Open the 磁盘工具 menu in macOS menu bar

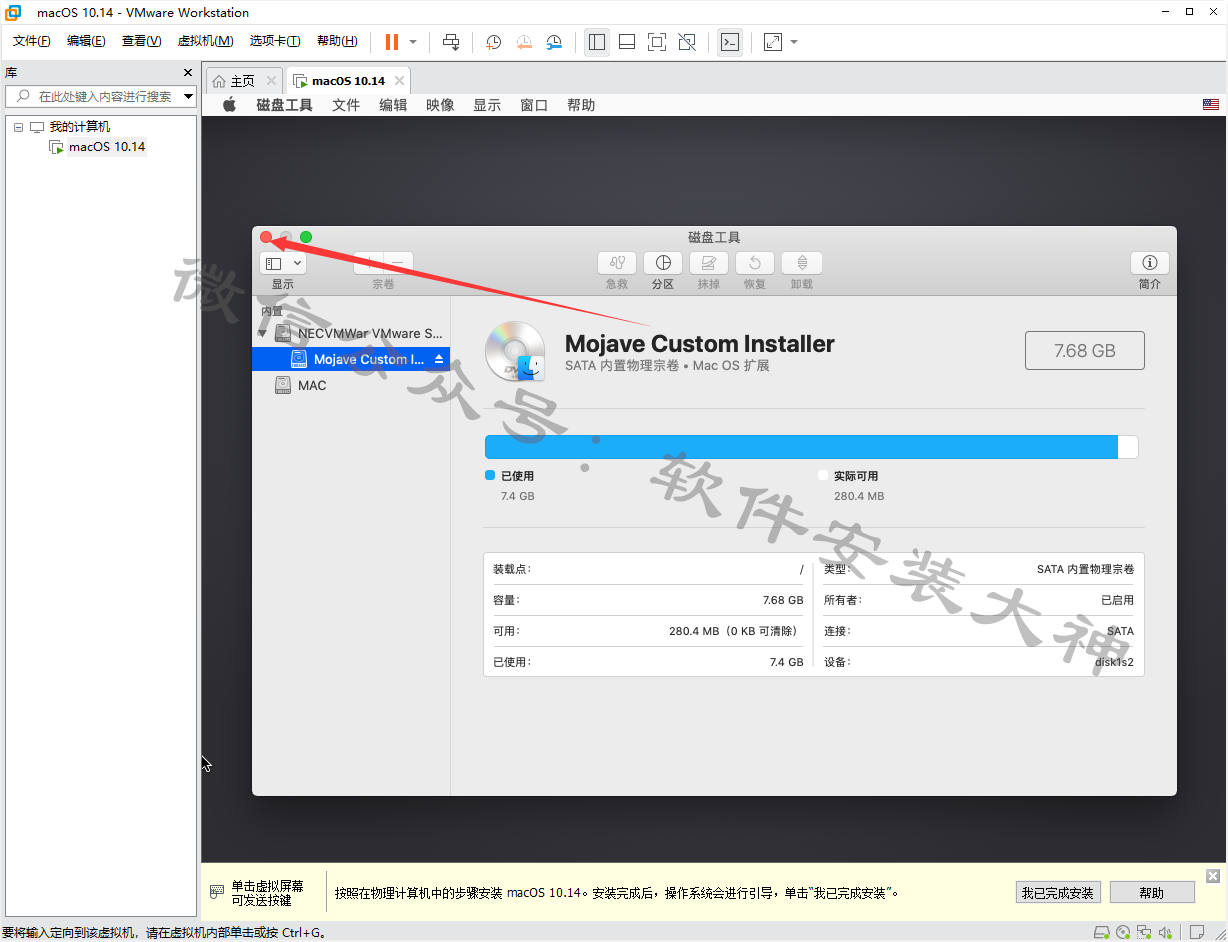click(285, 105)
